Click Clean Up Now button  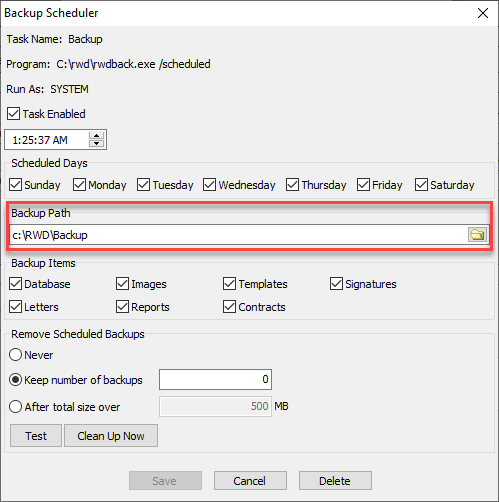point(111,436)
